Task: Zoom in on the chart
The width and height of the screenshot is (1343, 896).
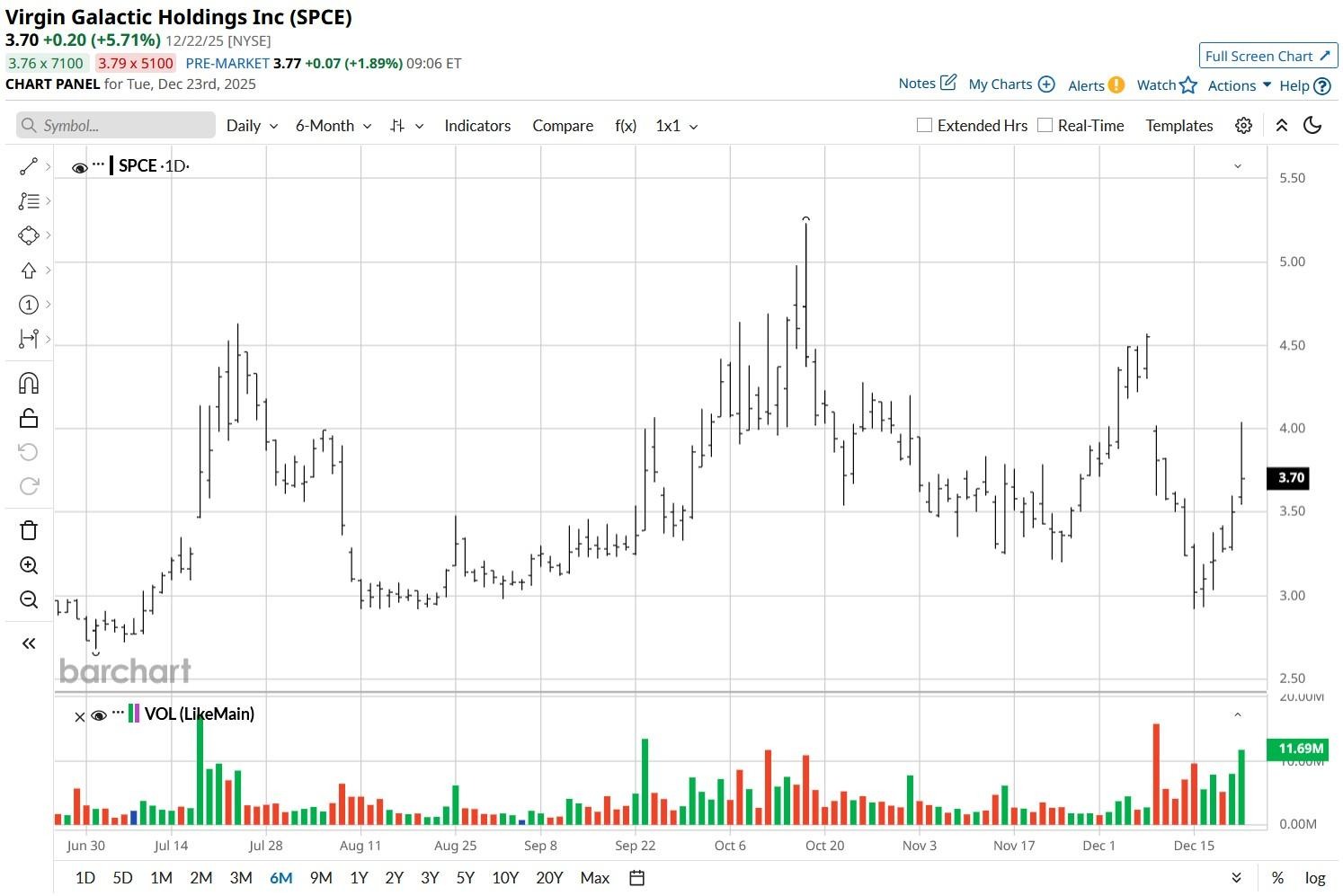Action: [x=28, y=565]
